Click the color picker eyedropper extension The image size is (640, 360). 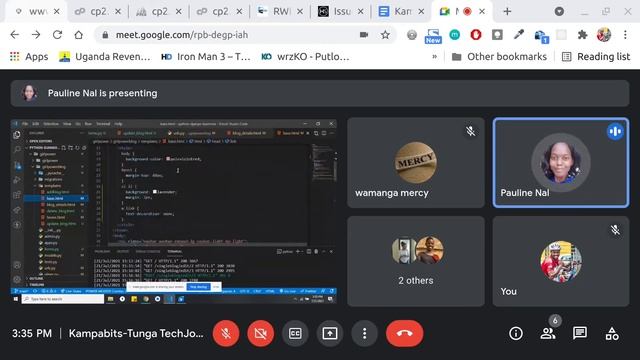point(518,35)
